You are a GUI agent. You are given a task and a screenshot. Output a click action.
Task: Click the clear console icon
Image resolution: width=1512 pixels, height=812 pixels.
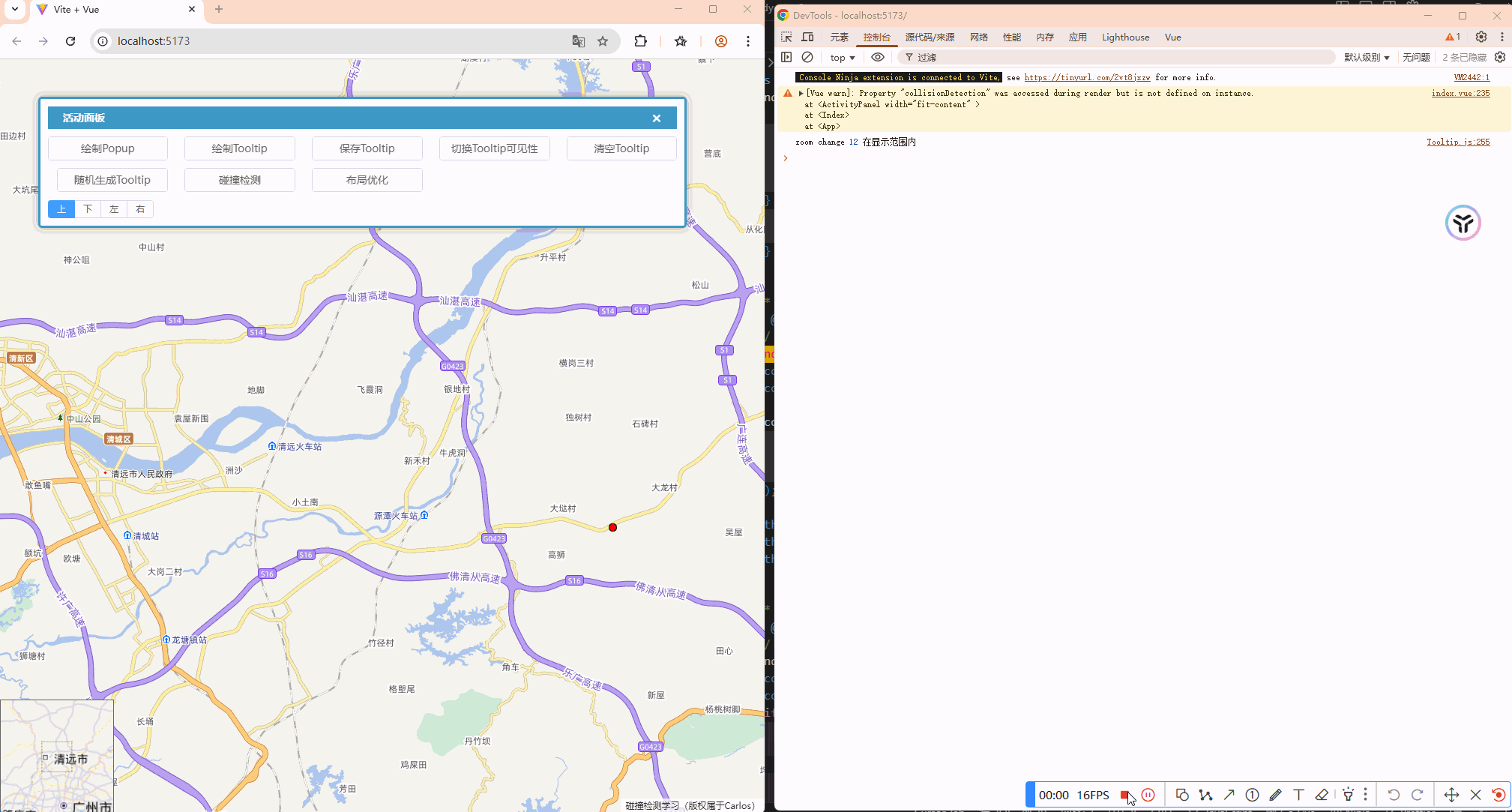pyautogui.click(x=807, y=57)
